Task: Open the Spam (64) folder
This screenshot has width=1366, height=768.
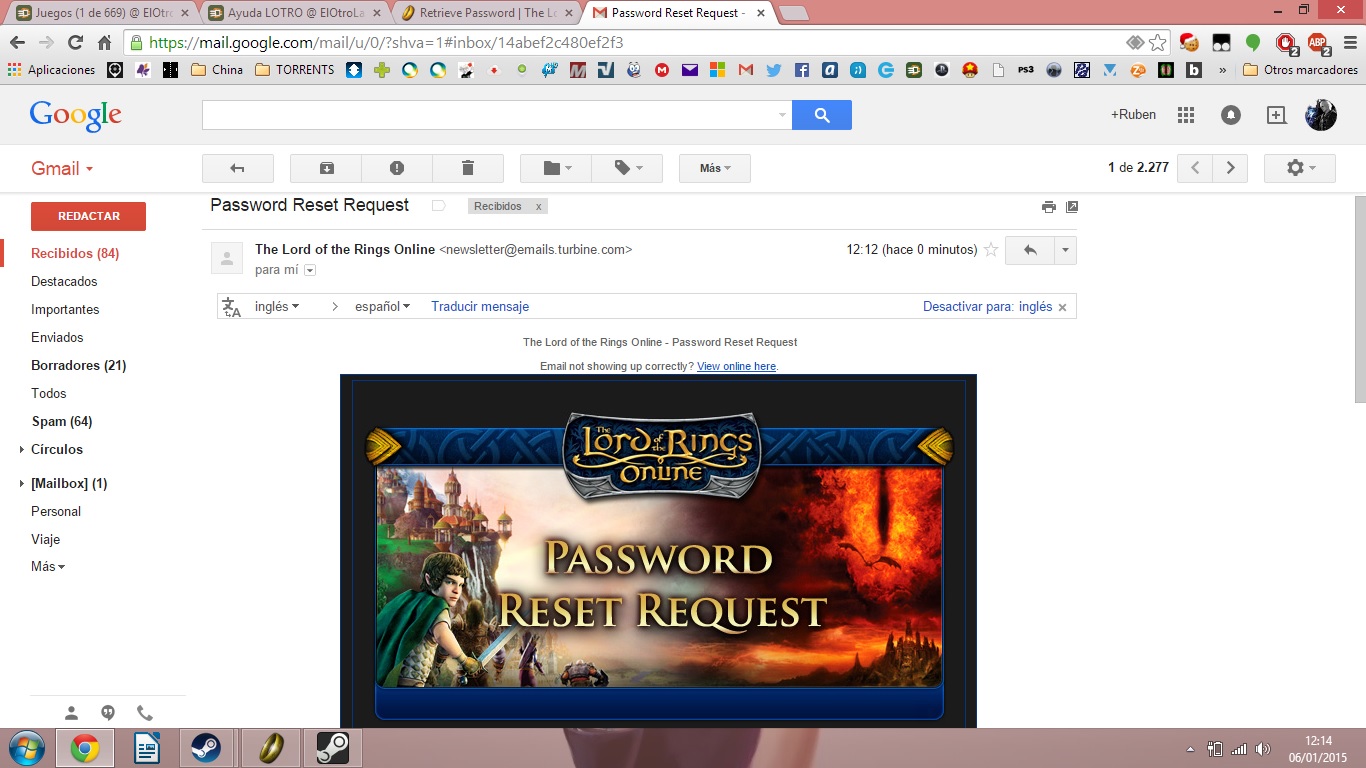Action: [x=62, y=422]
